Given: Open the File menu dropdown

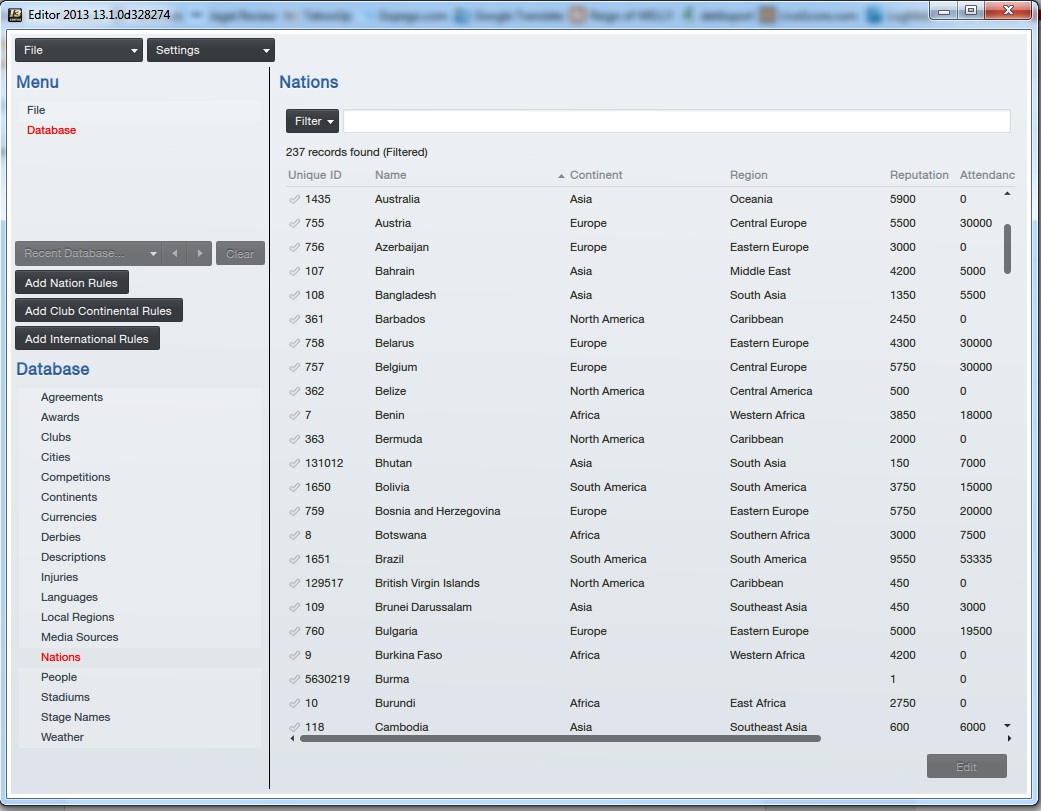Looking at the screenshot, I should point(78,49).
